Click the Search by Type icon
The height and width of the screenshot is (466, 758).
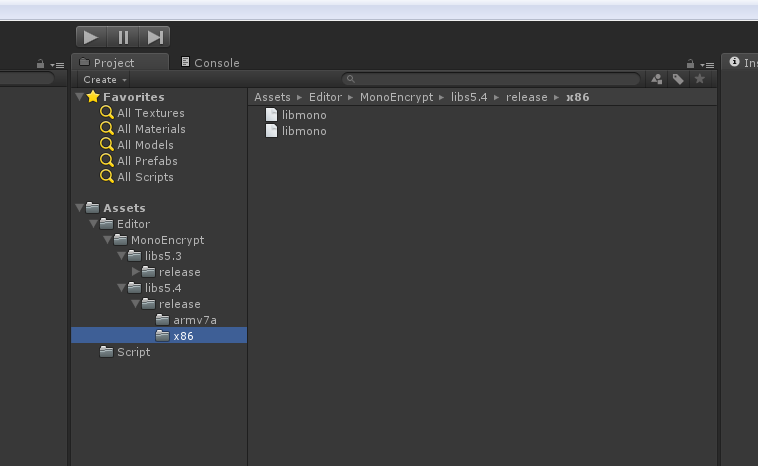point(656,79)
